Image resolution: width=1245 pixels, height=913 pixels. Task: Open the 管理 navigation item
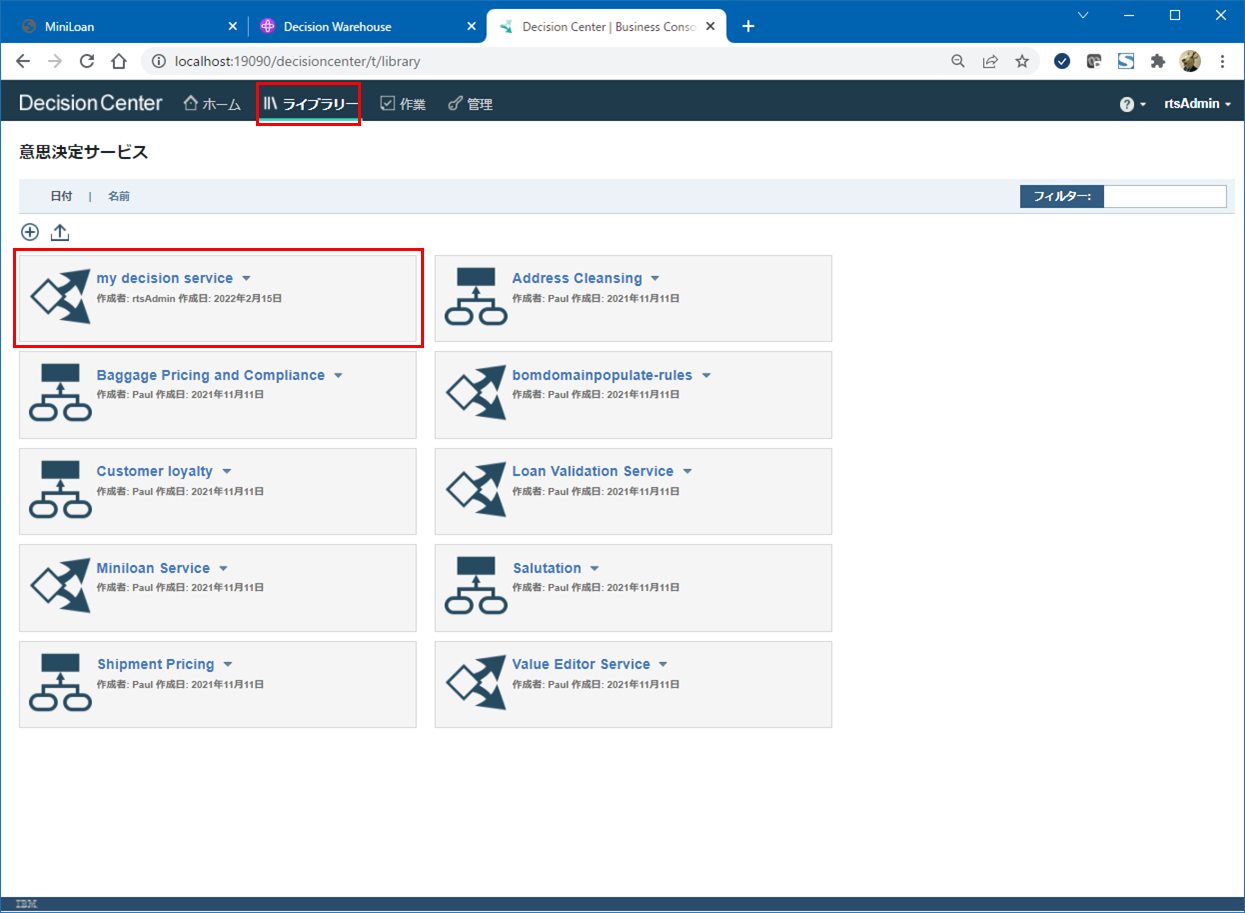tap(470, 104)
